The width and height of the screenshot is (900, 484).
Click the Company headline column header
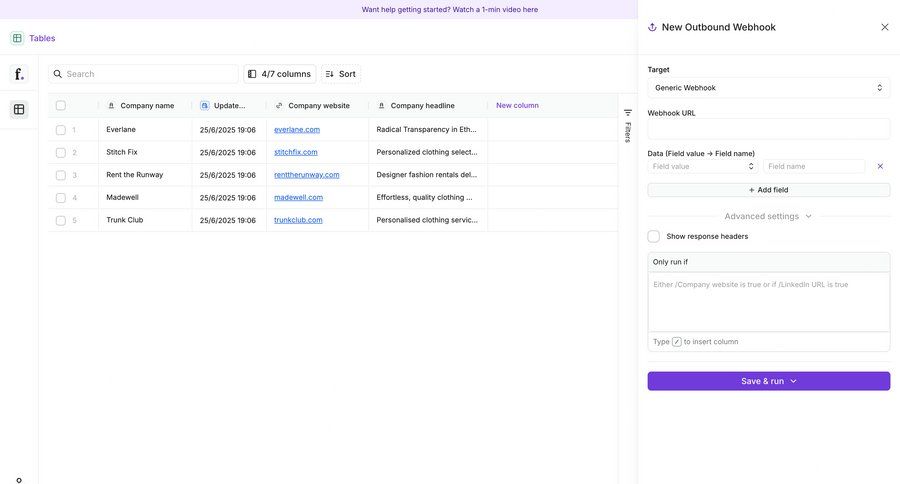click(x=428, y=106)
